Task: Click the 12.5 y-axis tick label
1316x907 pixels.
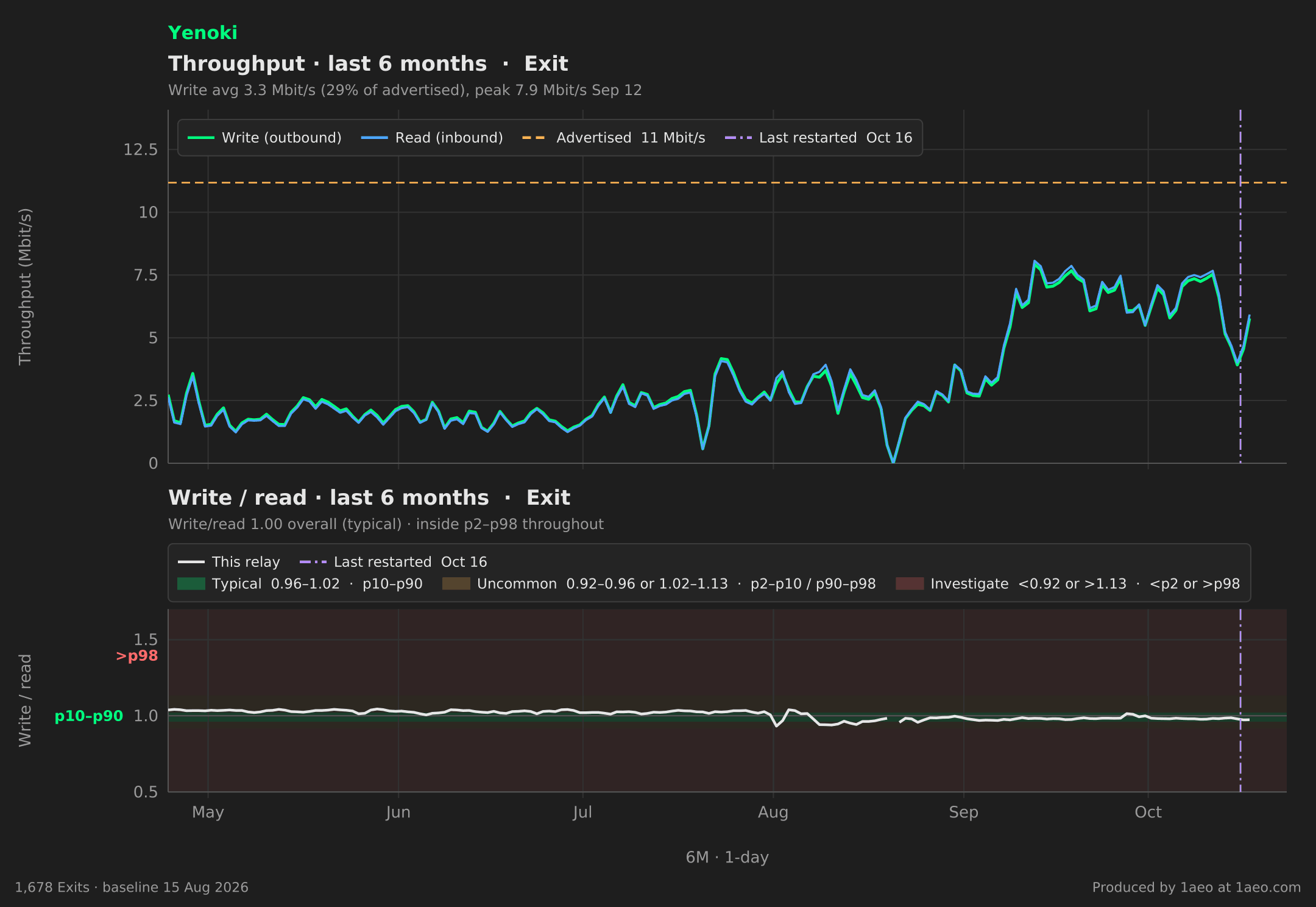Action: (140, 150)
